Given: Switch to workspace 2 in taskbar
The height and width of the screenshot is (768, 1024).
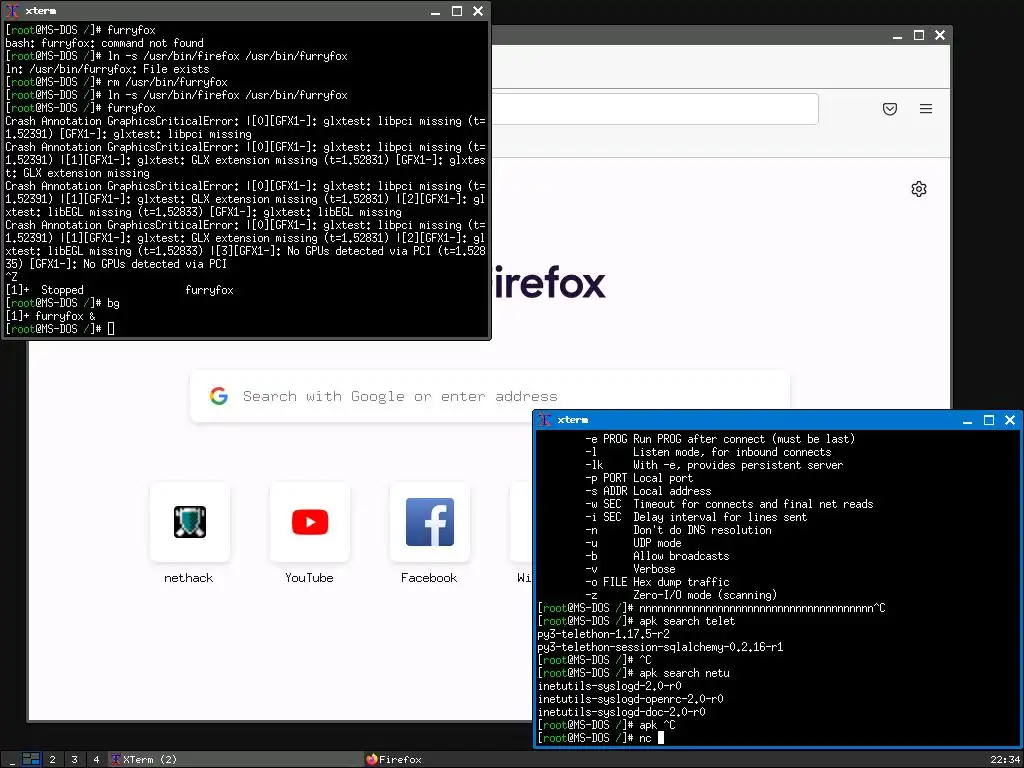Looking at the screenshot, I should tap(52, 760).
